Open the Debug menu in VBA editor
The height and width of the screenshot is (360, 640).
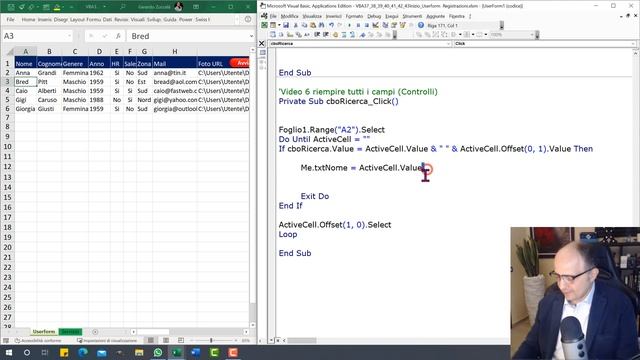click(374, 16)
